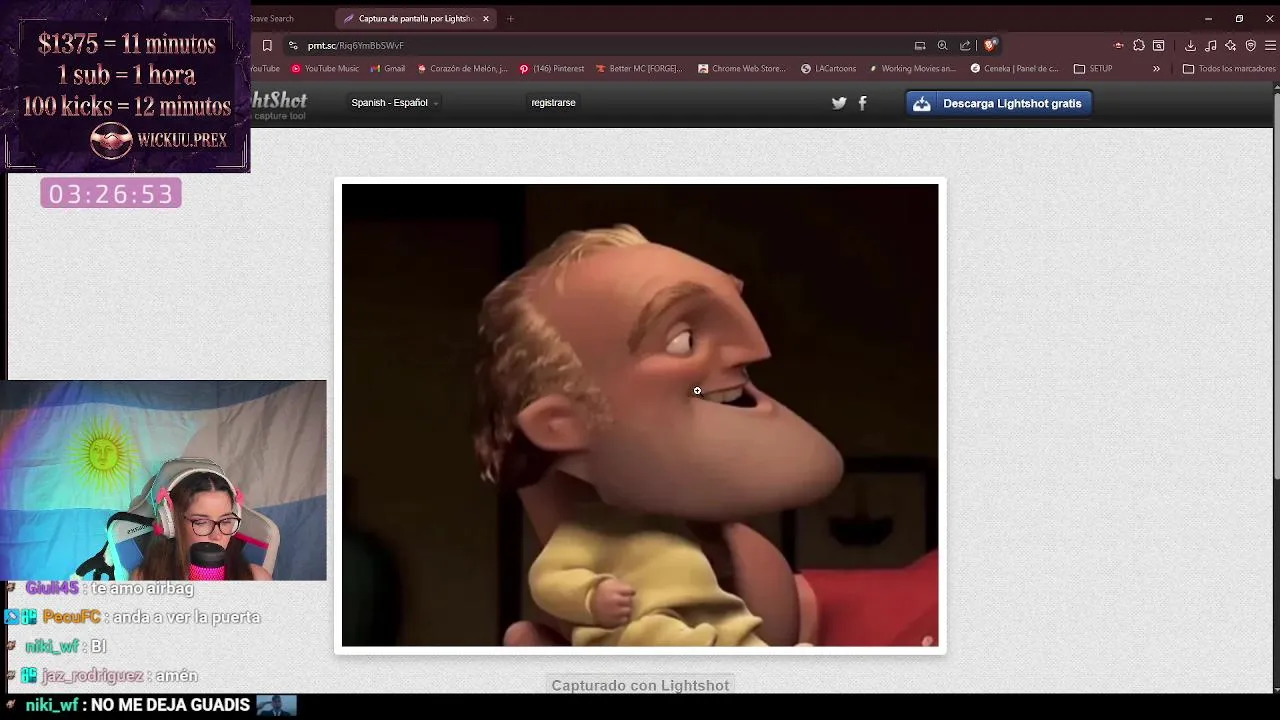Expand the hidden bookmarks overflow chevron
This screenshot has width=1280, height=720.
click(x=1156, y=69)
